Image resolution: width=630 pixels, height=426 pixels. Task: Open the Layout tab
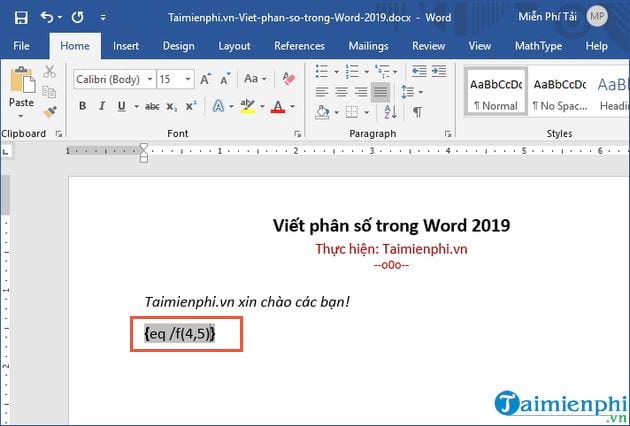click(x=234, y=46)
